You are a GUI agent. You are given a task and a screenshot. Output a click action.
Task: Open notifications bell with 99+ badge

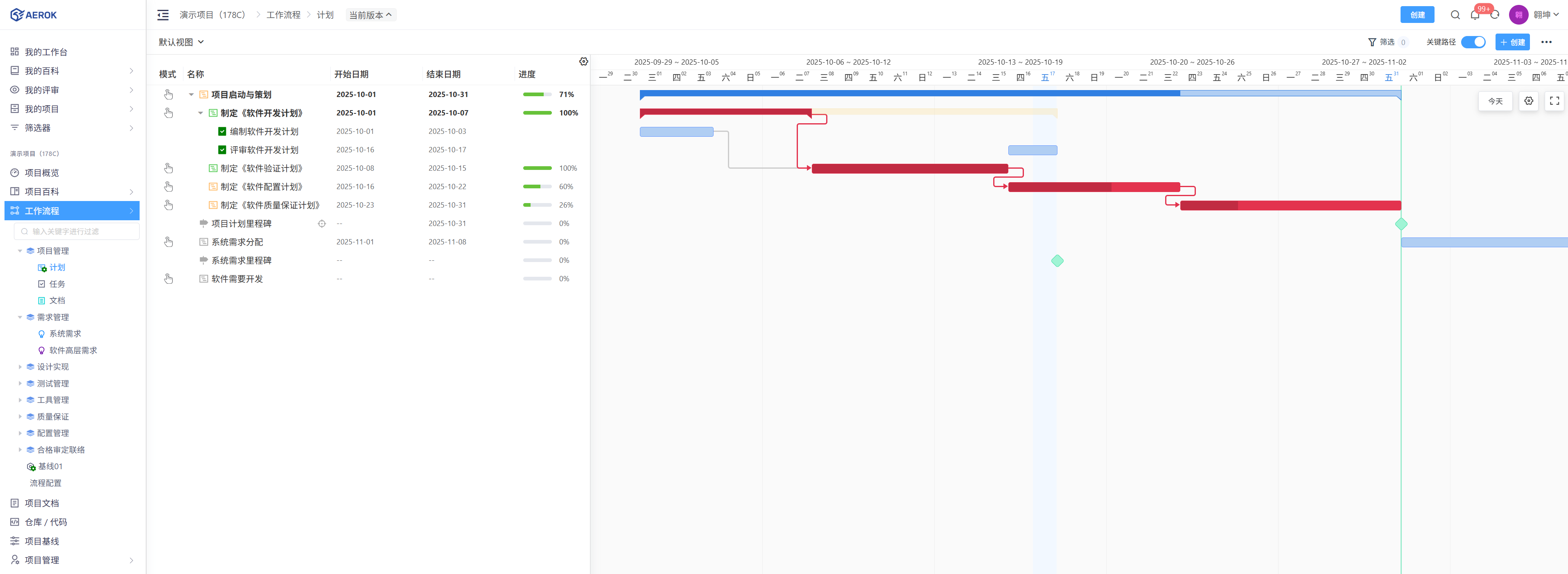[1474, 15]
